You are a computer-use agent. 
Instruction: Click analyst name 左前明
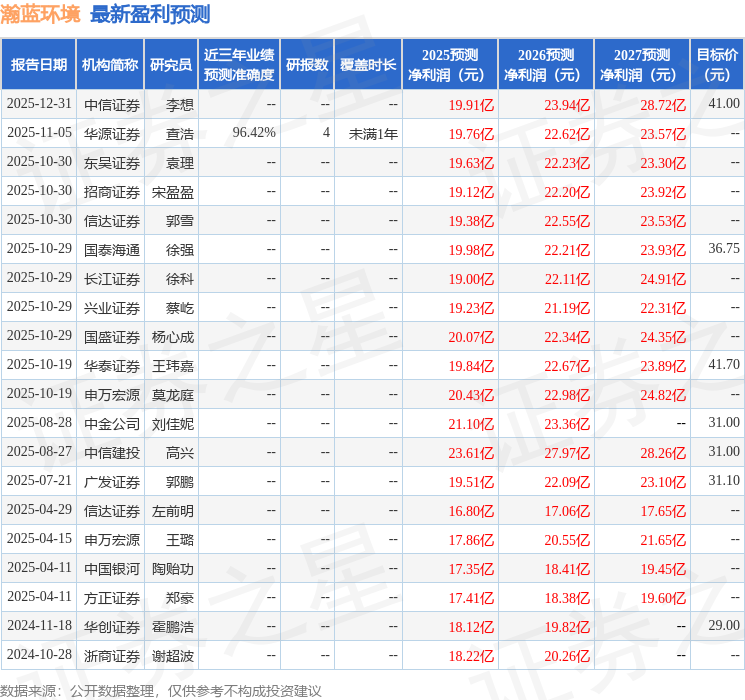172,511
